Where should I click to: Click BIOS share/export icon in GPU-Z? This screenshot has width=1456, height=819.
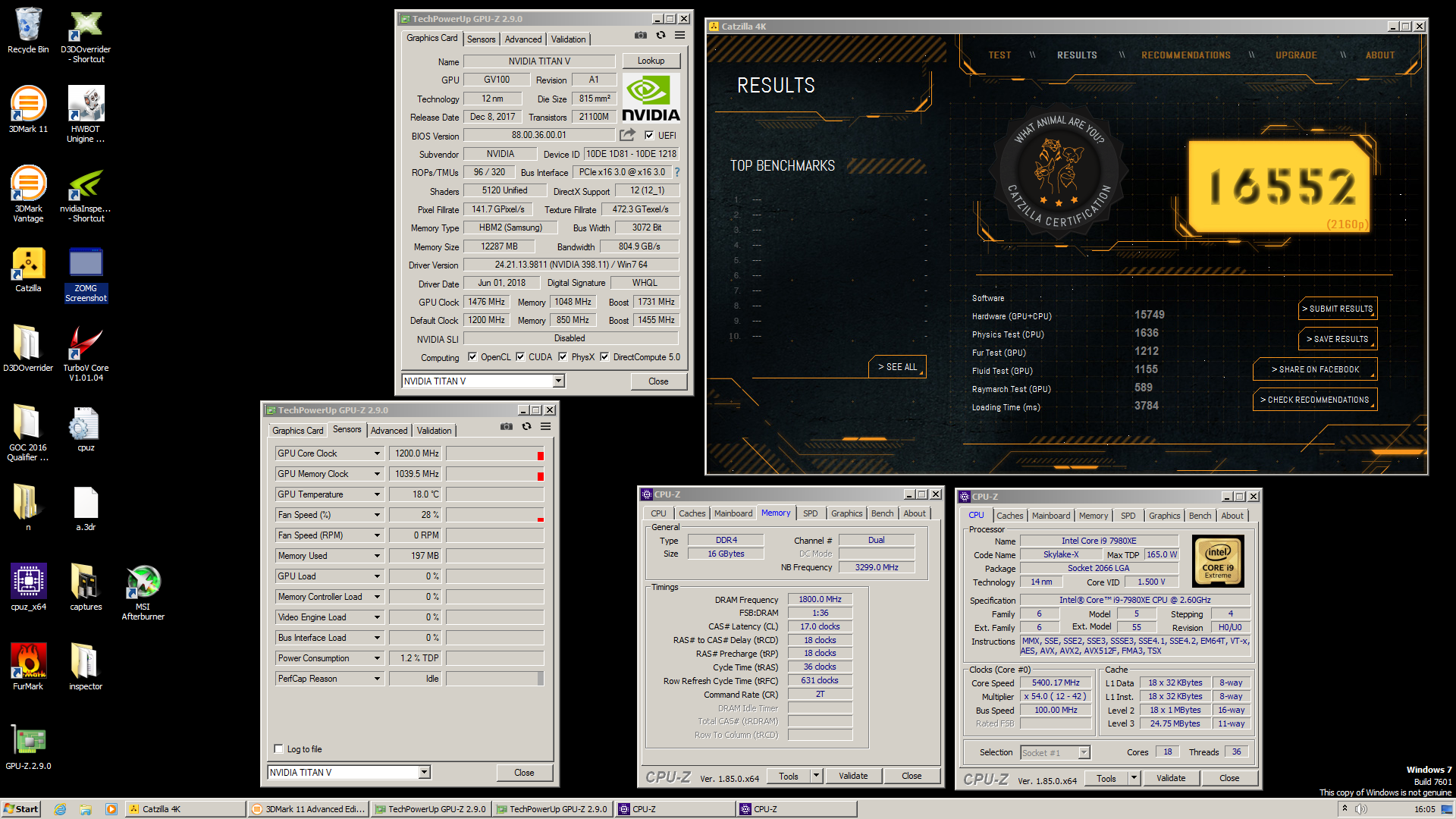627,135
